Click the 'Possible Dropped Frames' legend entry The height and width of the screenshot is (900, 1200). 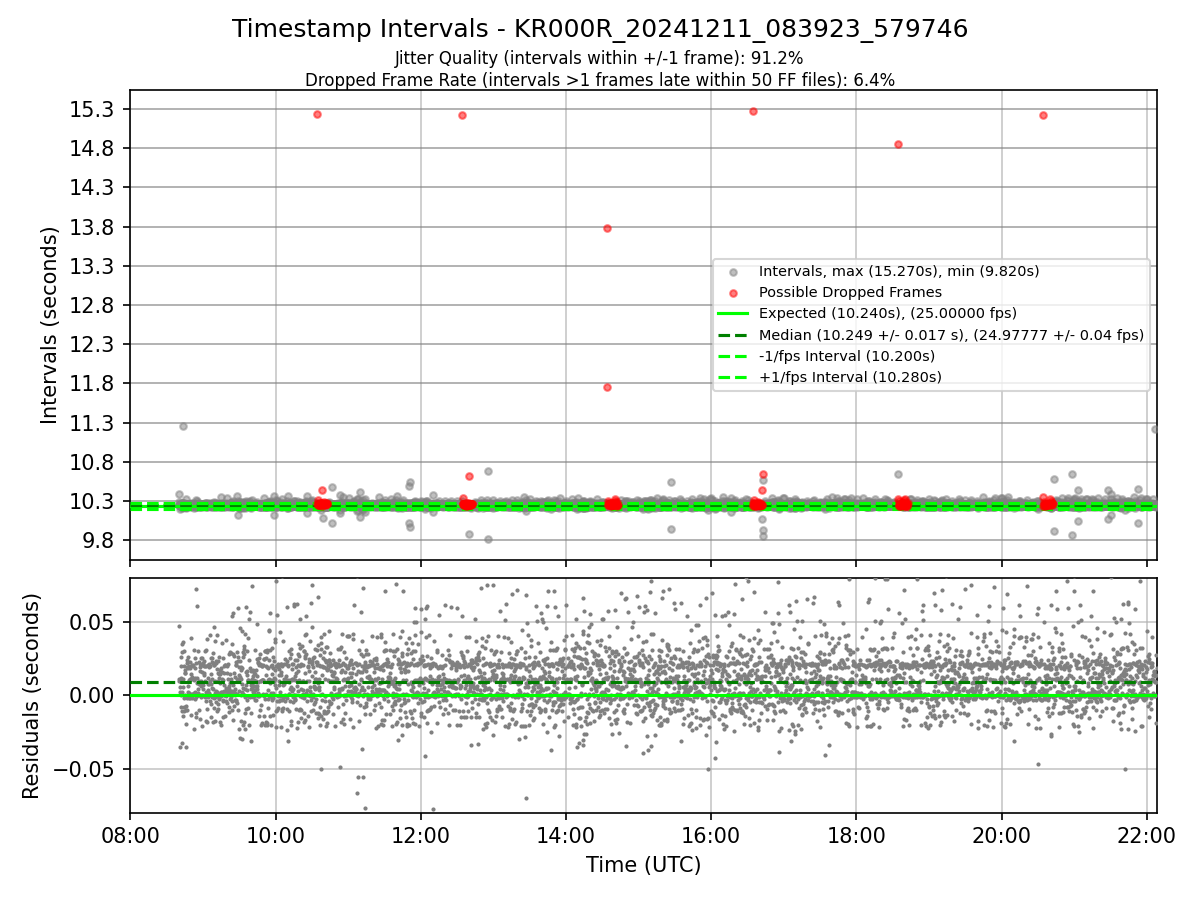click(x=850, y=292)
